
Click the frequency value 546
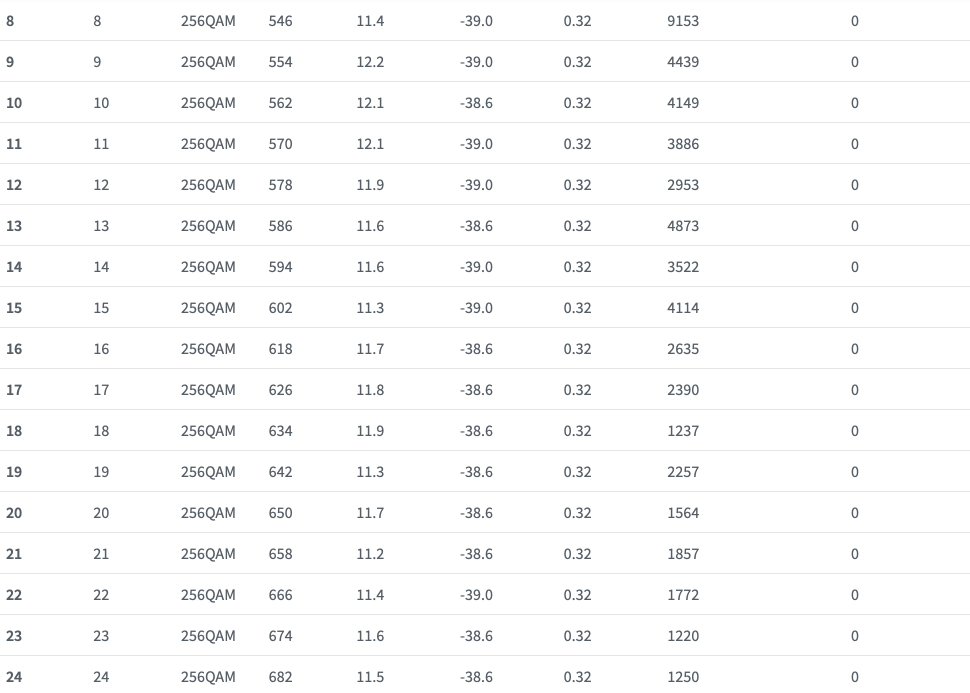click(x=281, y=21)
